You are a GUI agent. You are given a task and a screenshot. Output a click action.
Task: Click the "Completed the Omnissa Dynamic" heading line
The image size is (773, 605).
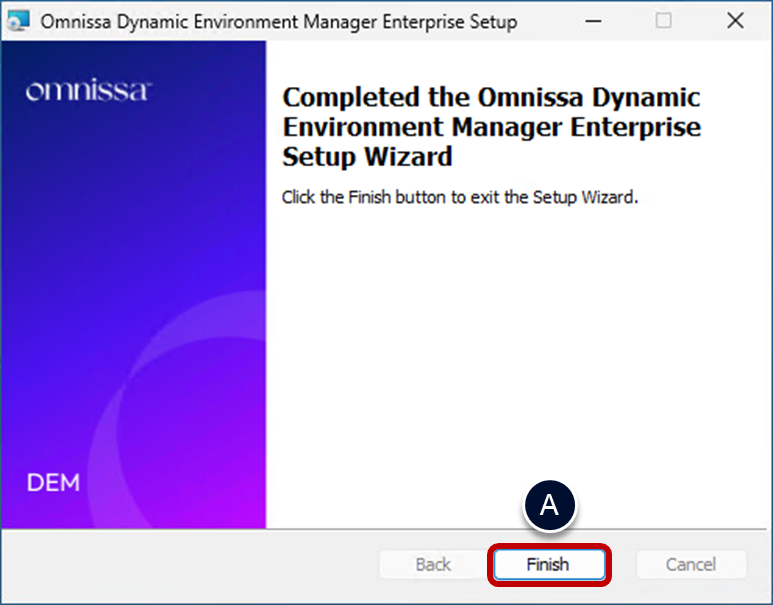491,98
